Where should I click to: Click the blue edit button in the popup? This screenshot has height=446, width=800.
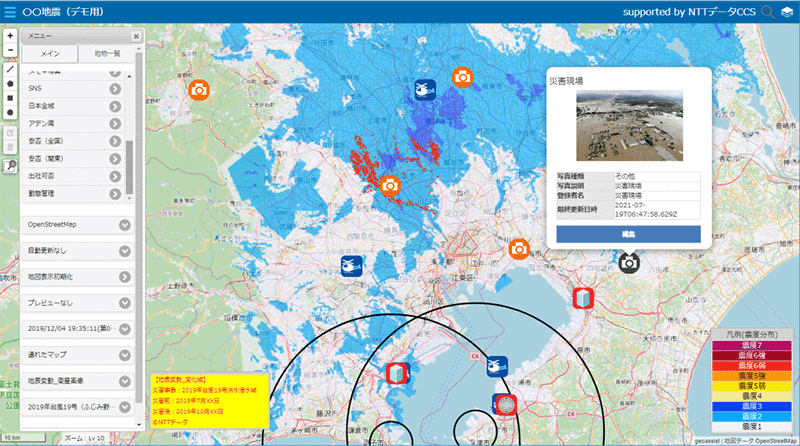[628, 233]
